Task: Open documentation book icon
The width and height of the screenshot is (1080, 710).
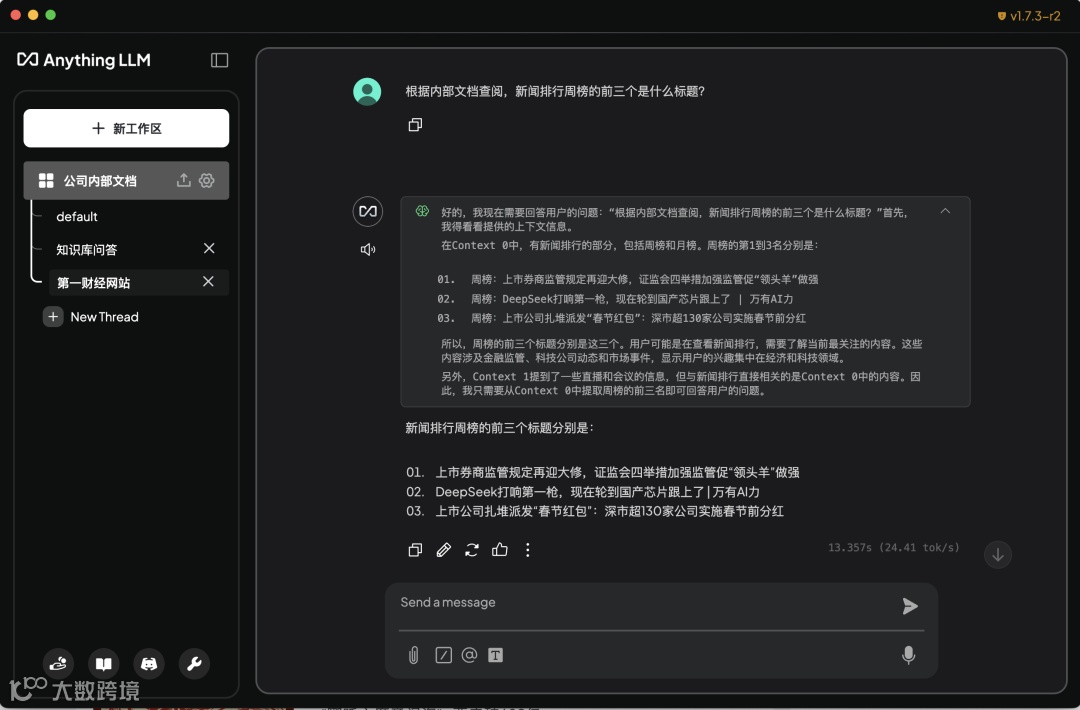Action: tap(103, 664)
